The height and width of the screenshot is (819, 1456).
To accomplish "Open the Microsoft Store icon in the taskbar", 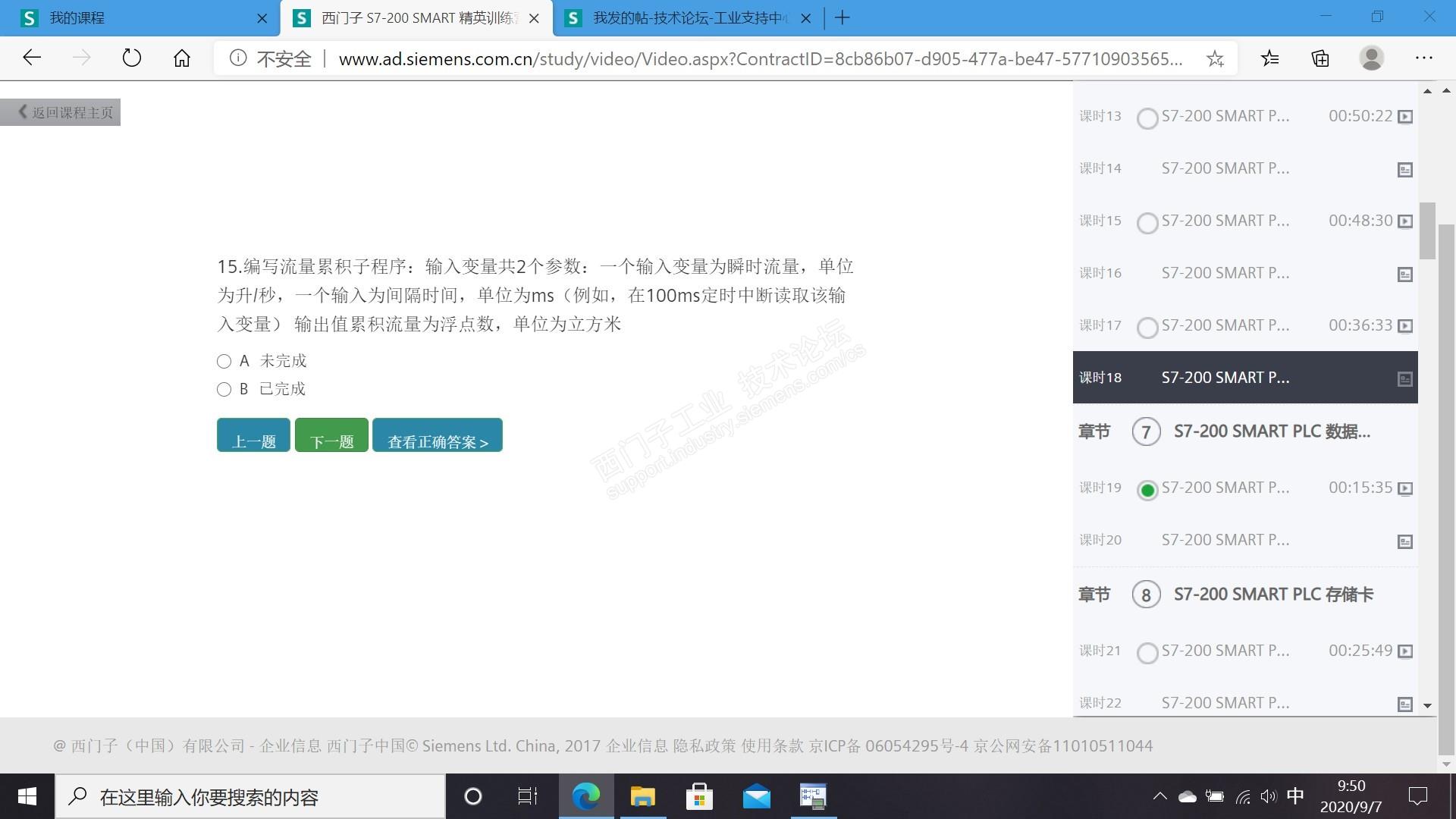I will coord(698,797).
